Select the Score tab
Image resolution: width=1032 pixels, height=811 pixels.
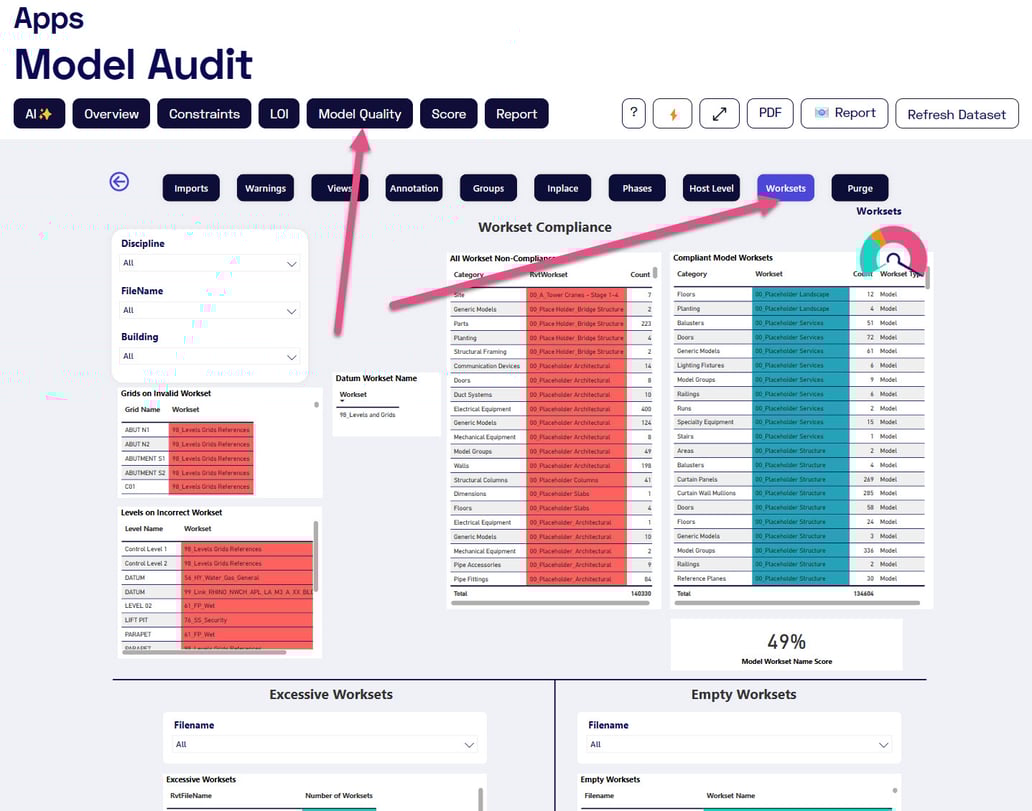(x=448, y=113)
